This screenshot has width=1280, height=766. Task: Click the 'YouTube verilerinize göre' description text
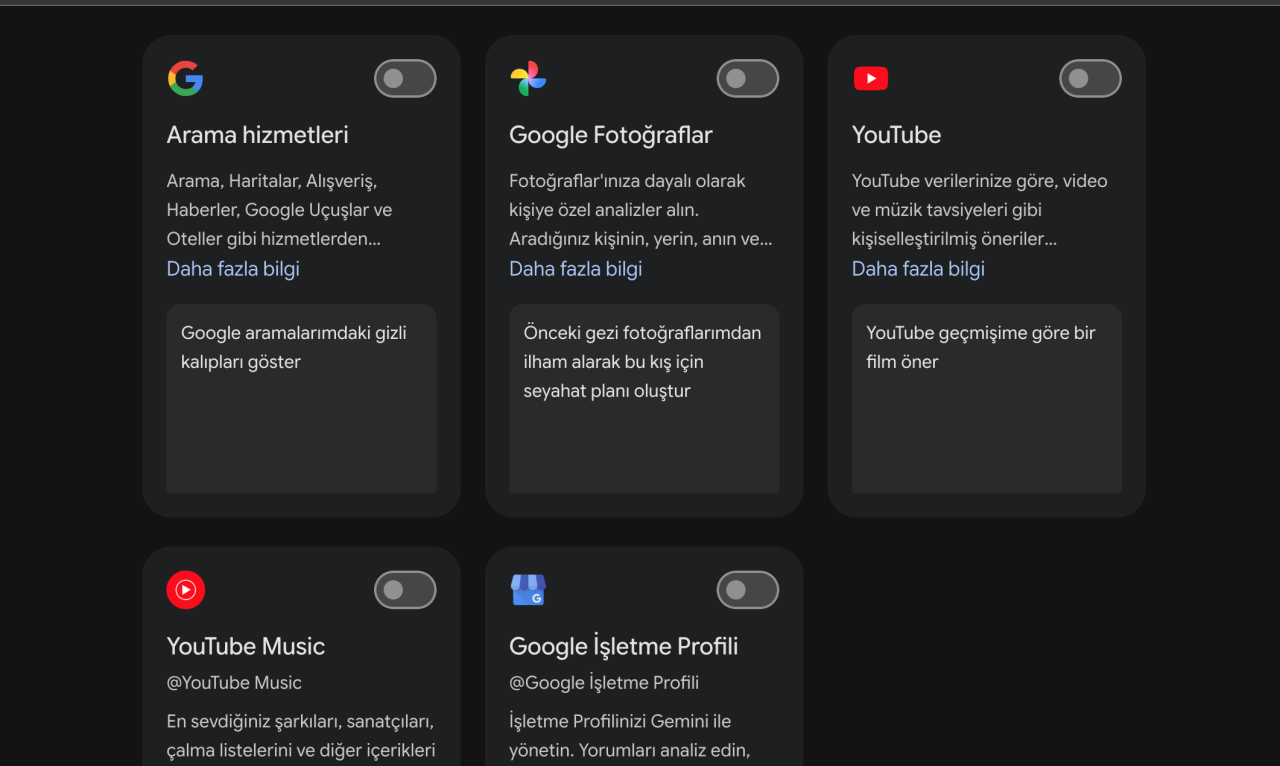[x=980, y=210]
